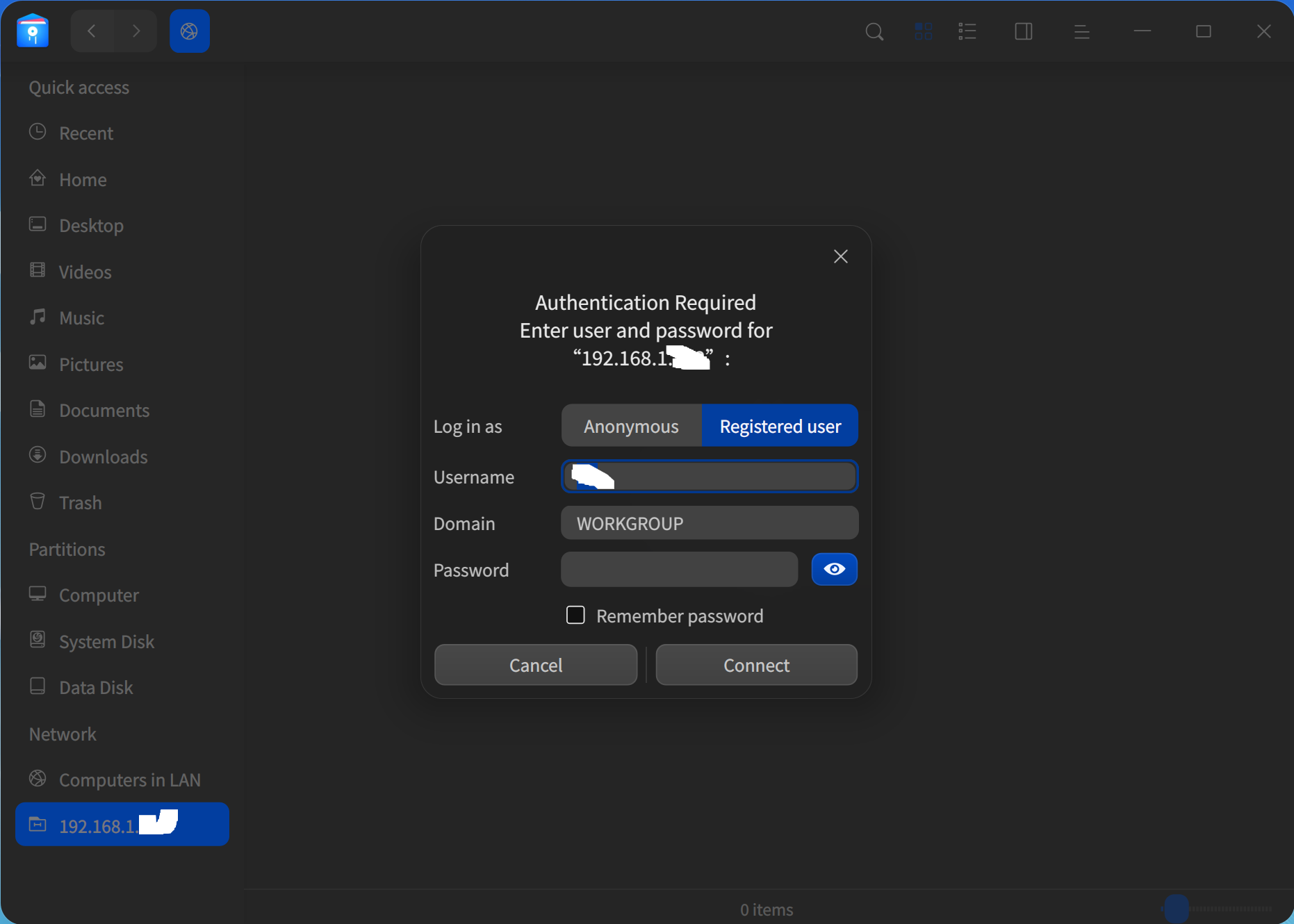Cancel the authentication dialog
The width and height of the screenshot is (1294, 924).
tap(535, 665)
